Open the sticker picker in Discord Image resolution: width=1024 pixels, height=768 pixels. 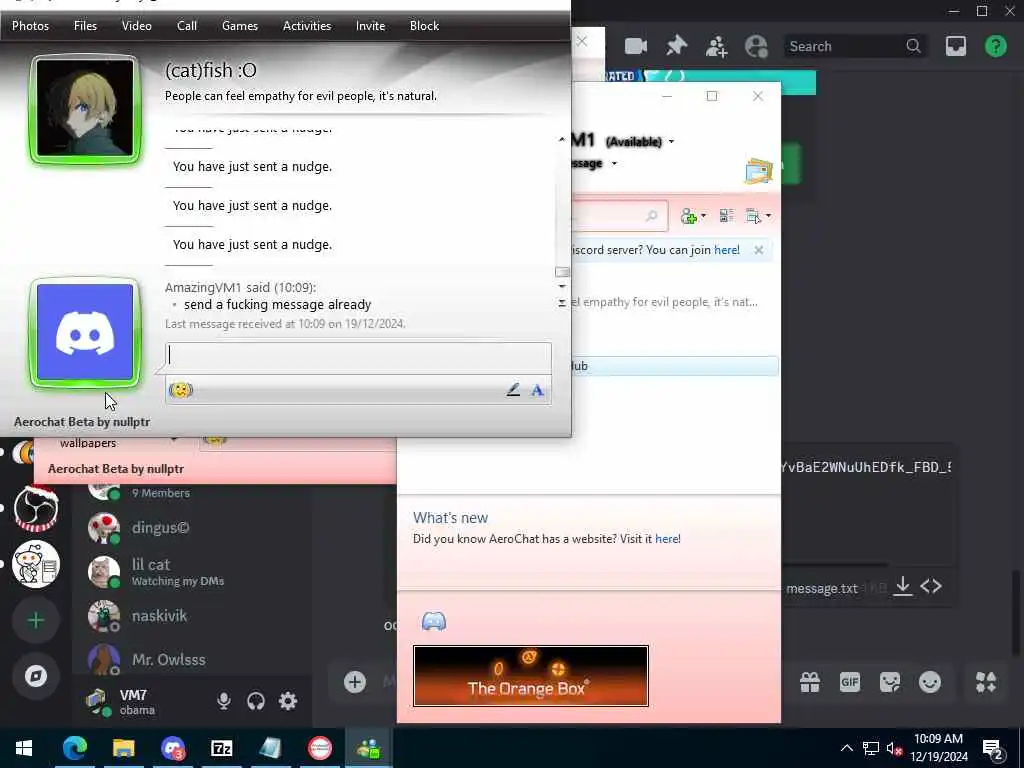point(889,682)
